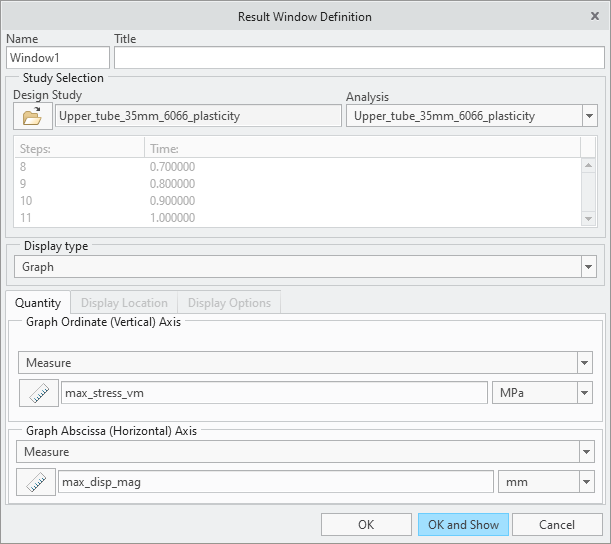The width and height of the screenshot is (611, 544).
Task: Click the ordinate measure ruler icon
Action: pyautogui.click(x=39, y=393)
